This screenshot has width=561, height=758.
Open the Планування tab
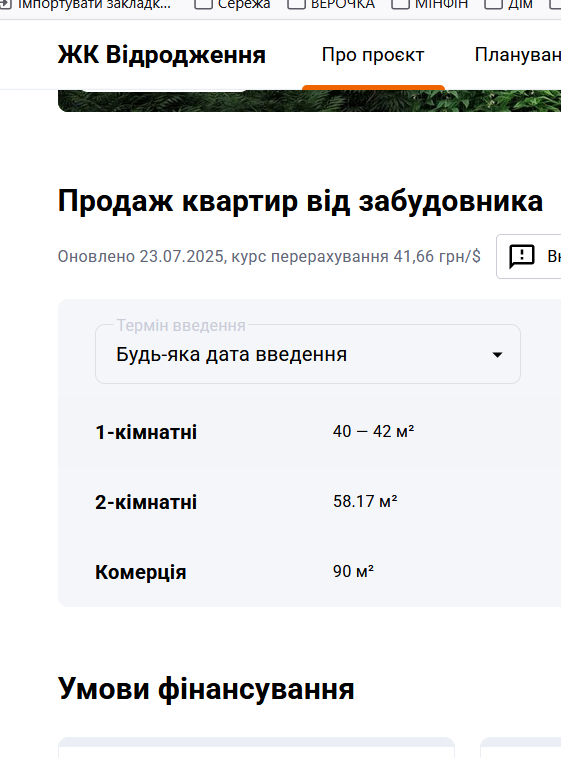click(517, 55)
